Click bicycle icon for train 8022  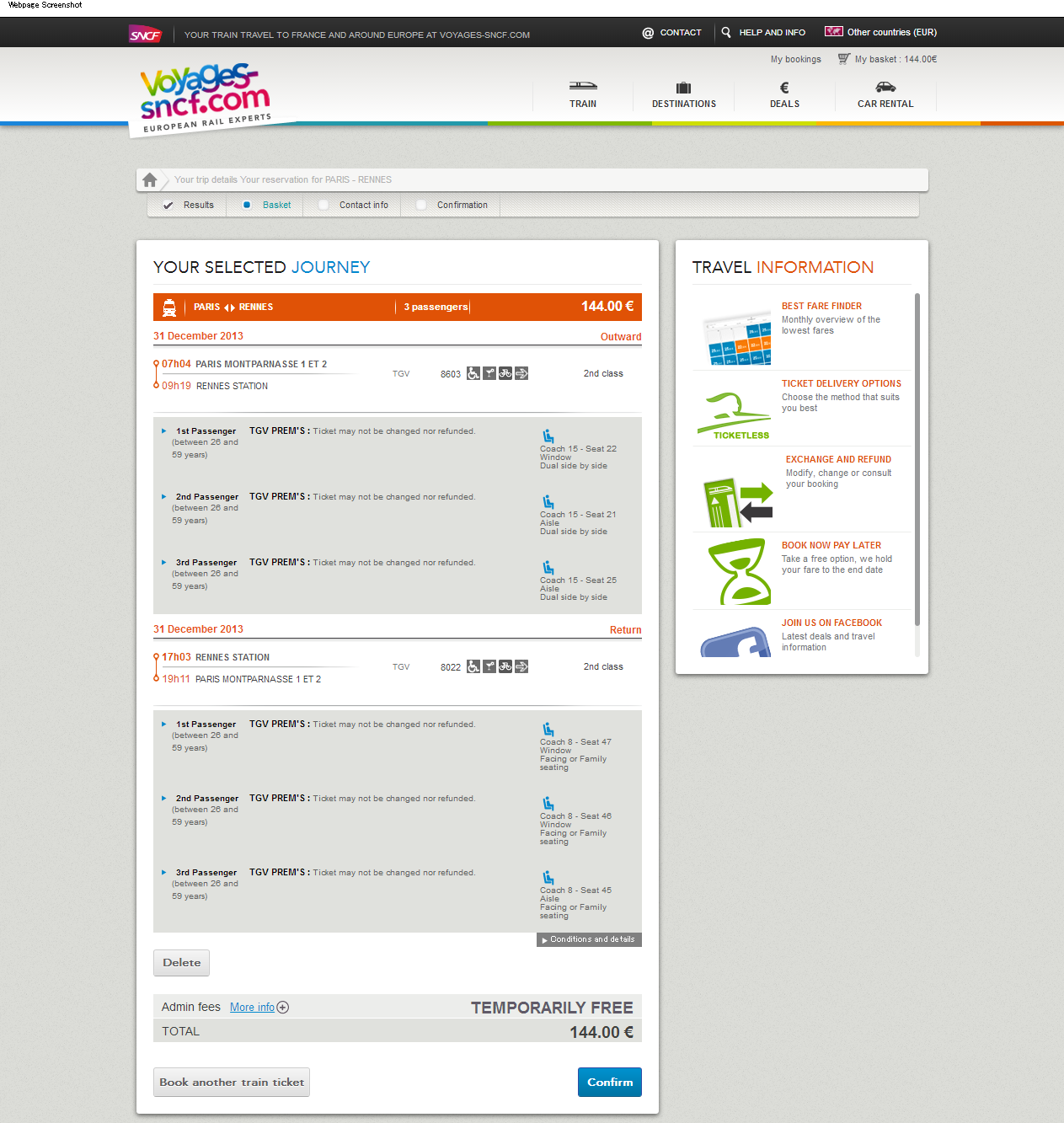[505, 666]
